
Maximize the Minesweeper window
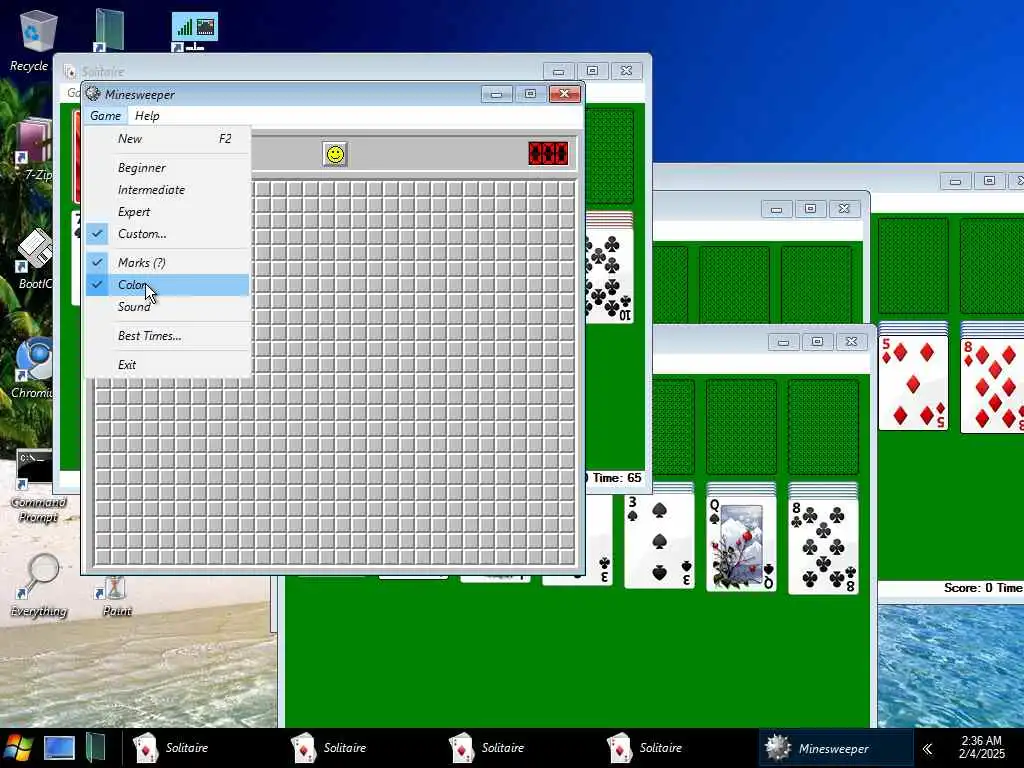530,95
